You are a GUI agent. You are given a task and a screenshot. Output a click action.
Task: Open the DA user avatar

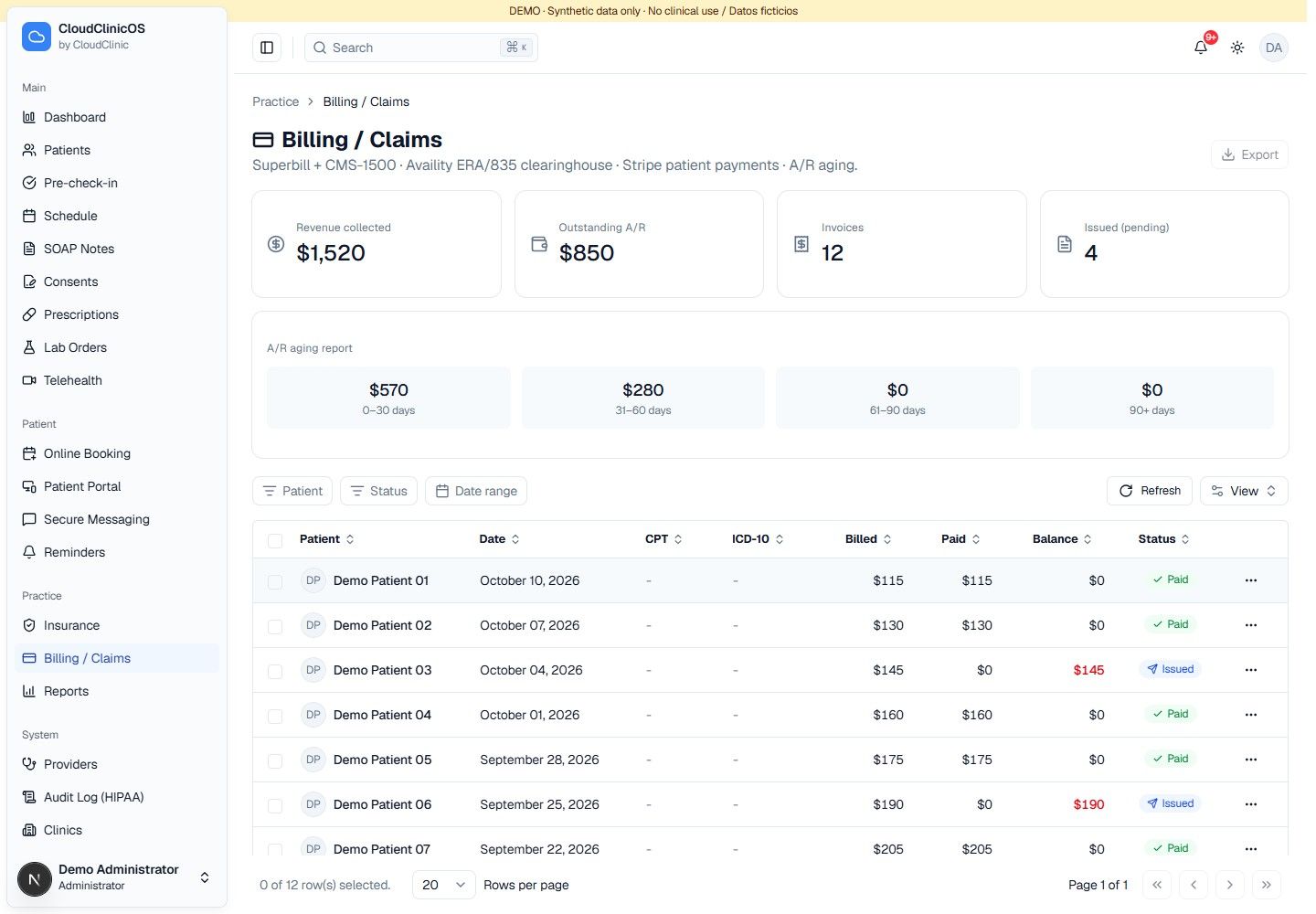tap(1274, 48)
